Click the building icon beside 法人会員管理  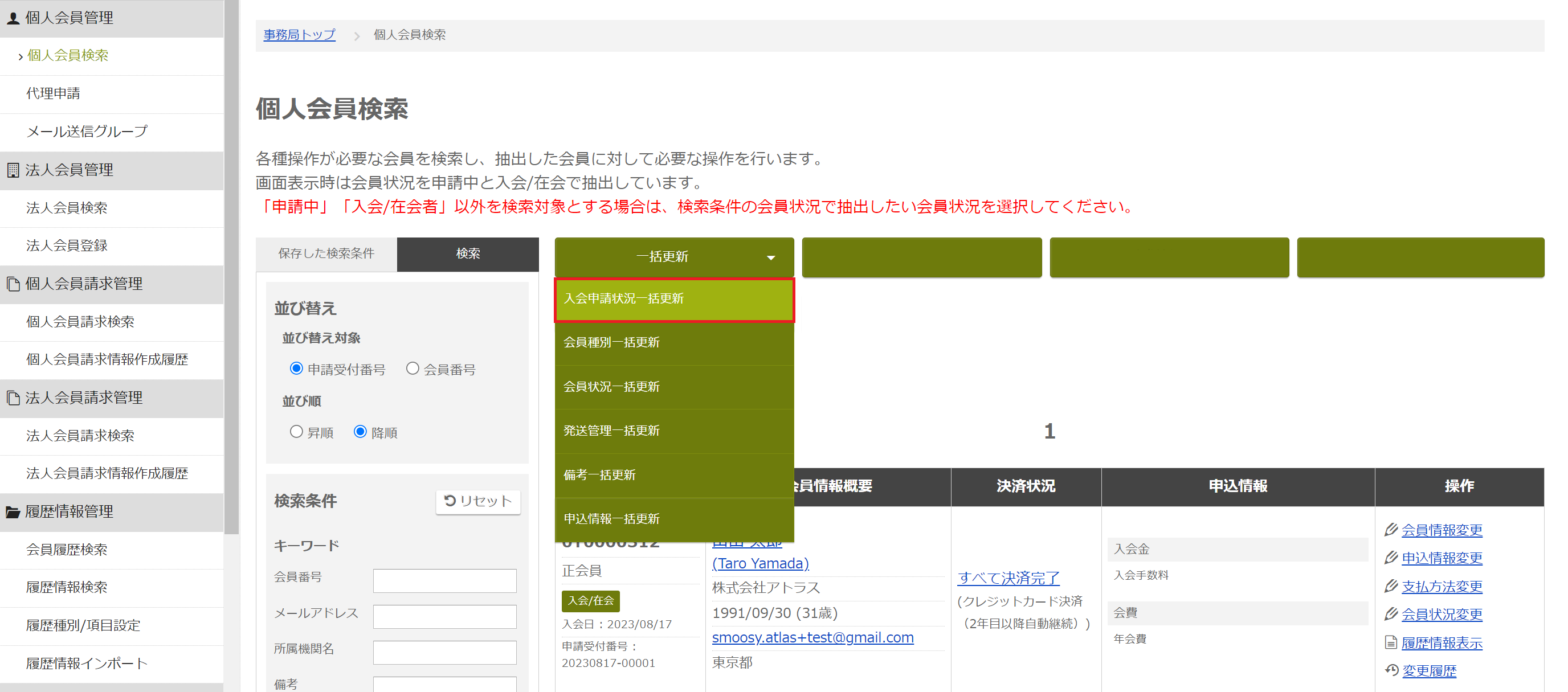[13, 170]
